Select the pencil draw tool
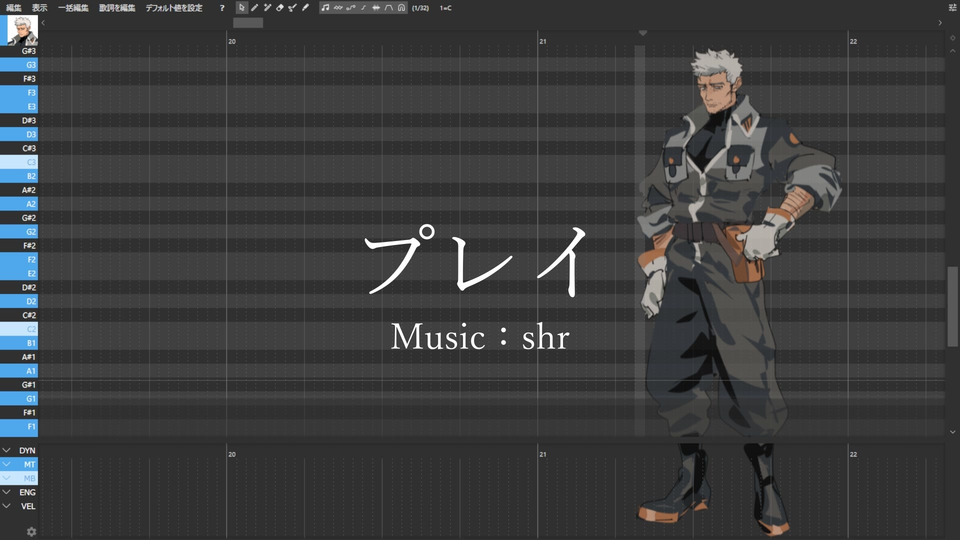960x540 pixels. coord(254,8)
